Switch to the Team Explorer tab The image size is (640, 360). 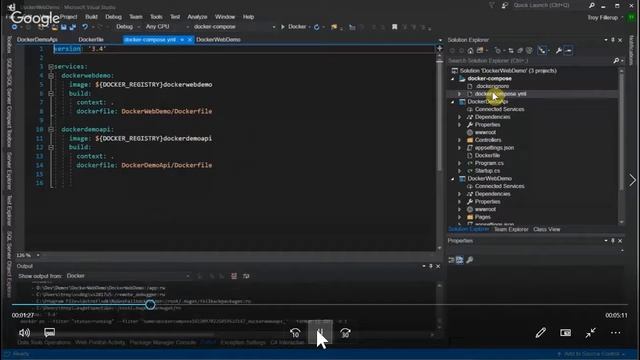click(511, 229)
